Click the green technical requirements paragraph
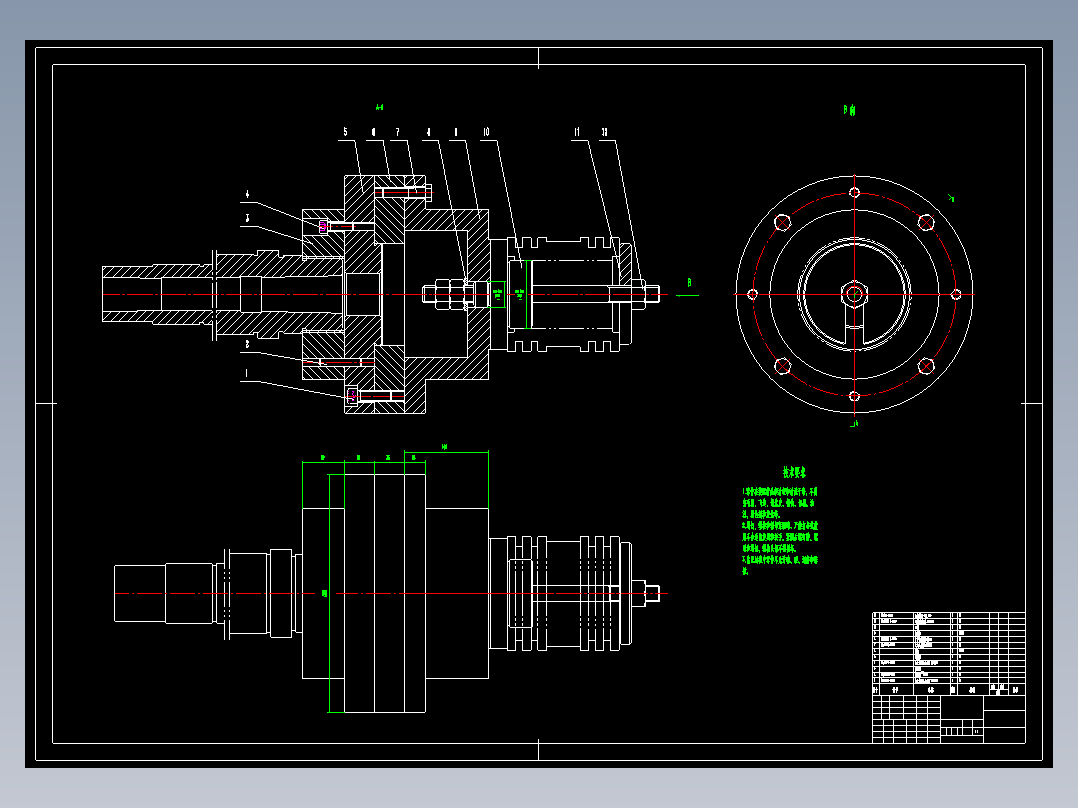1078x808 pixels. pos(780,531)
